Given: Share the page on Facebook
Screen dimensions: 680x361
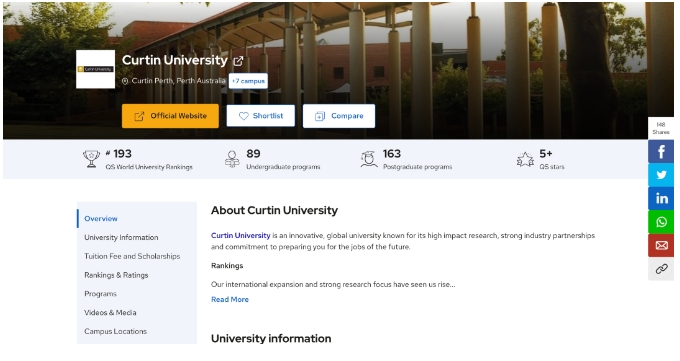Looking at the screenshot, I should point(661,151).
